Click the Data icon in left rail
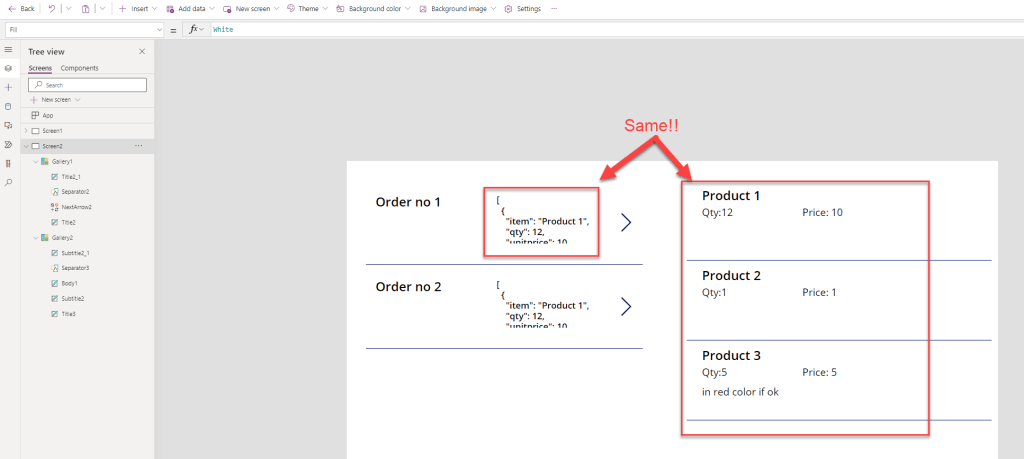The width and height of the screenshot is (1024, 459). (8, 106)
